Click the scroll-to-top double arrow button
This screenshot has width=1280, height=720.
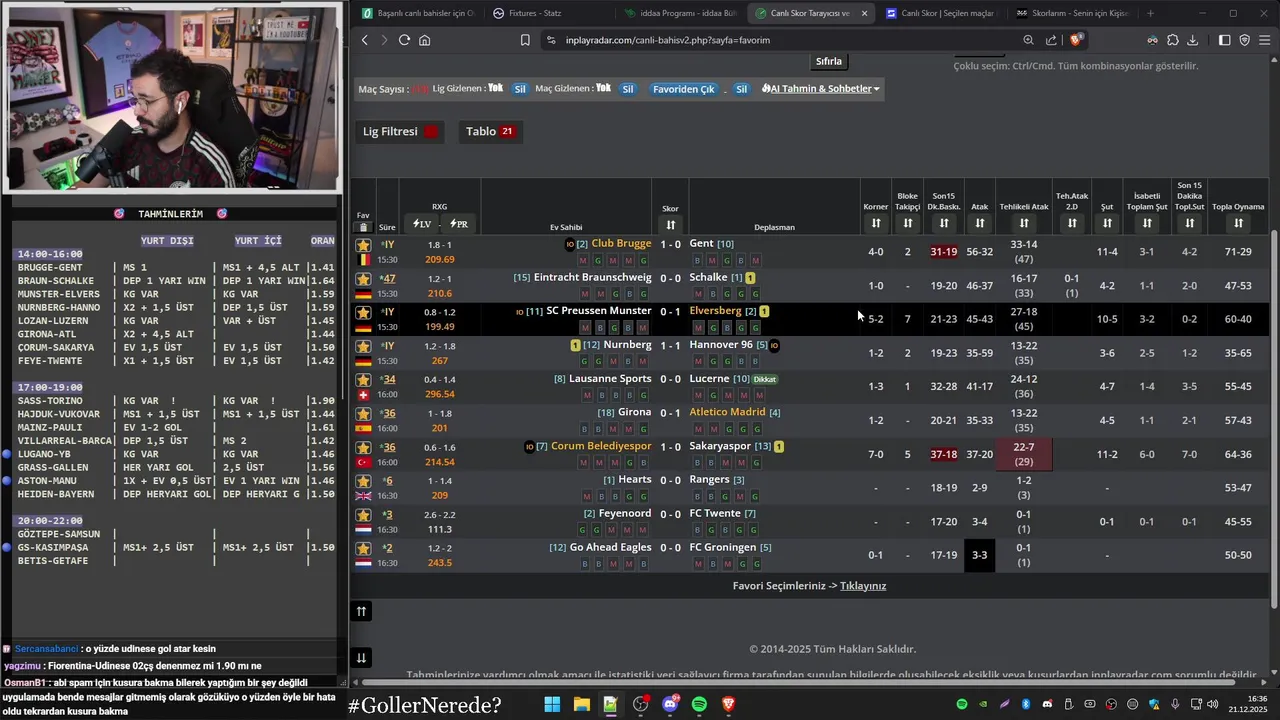(361, 611)
